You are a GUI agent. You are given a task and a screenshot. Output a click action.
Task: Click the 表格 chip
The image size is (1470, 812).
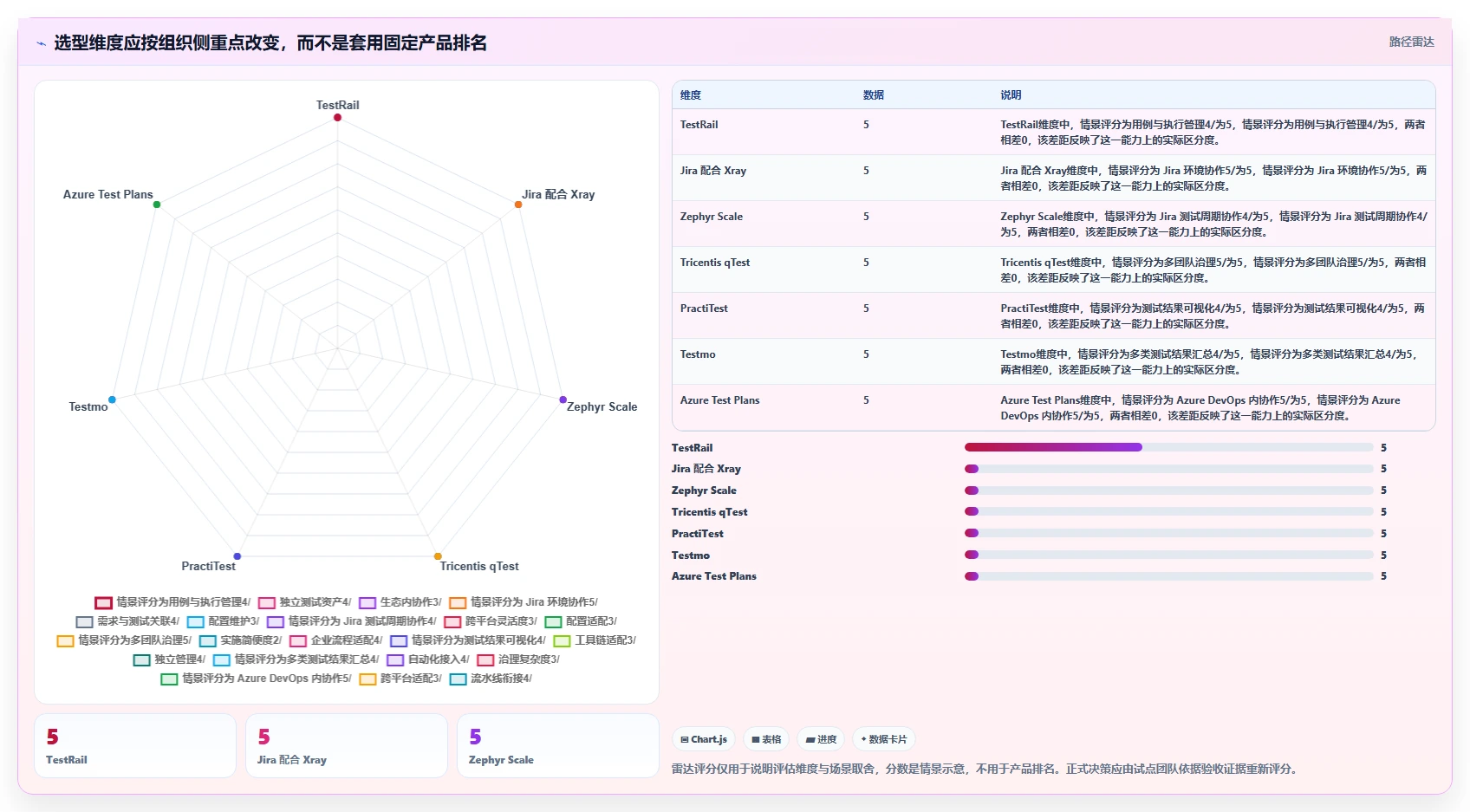coord(766,739)
